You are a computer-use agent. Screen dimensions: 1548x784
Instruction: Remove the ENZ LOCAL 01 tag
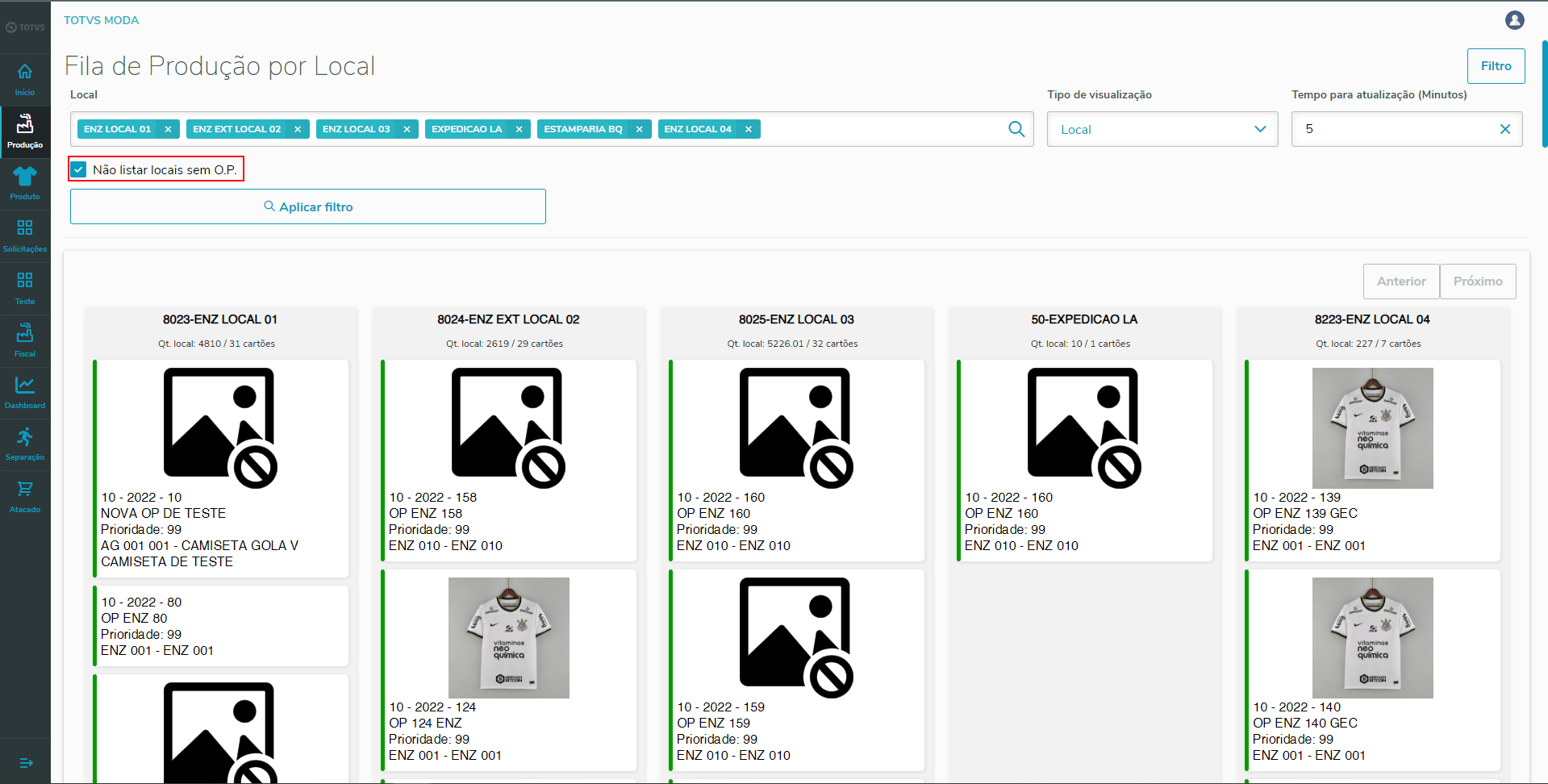pos(168,129)
